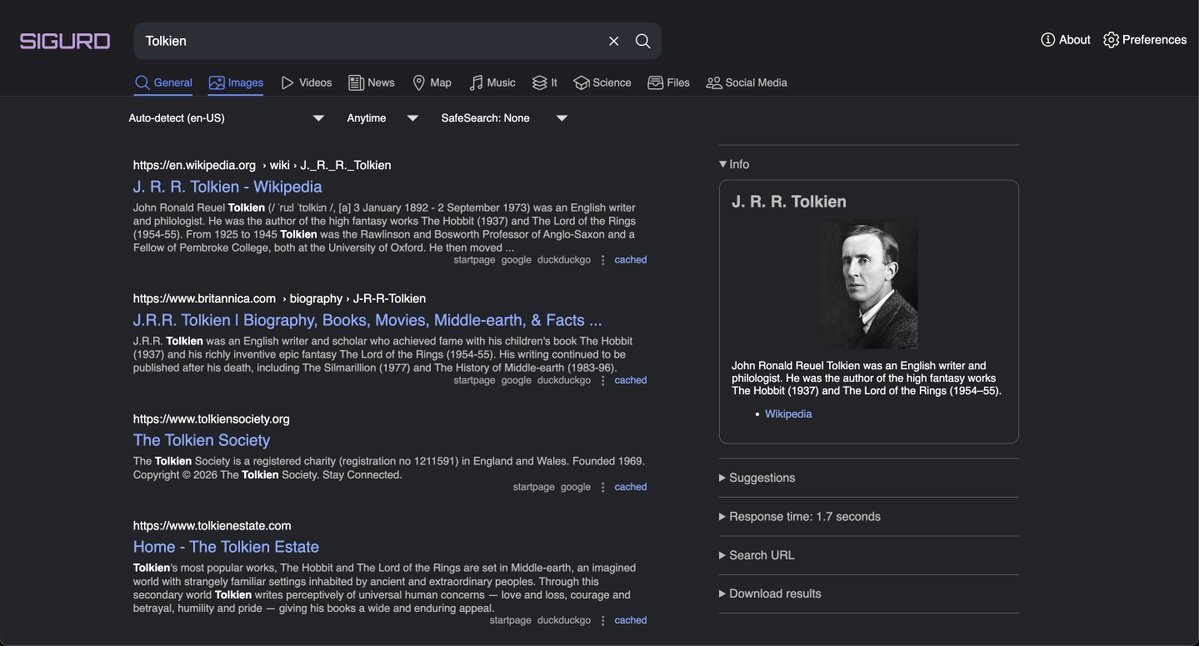Switch to the Map tab
Viewport: 1199px width, 646px height.
click(x=432, y=83)
